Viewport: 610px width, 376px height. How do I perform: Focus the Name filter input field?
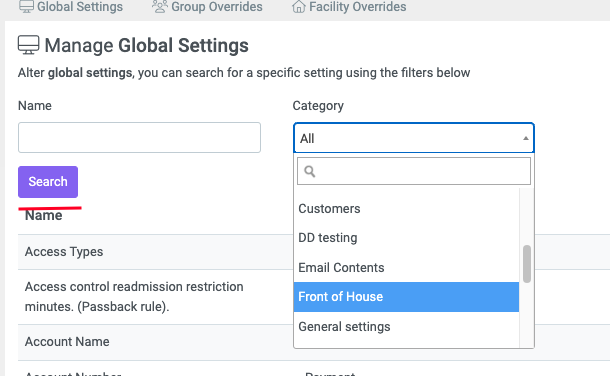click(x=139, y=138)
